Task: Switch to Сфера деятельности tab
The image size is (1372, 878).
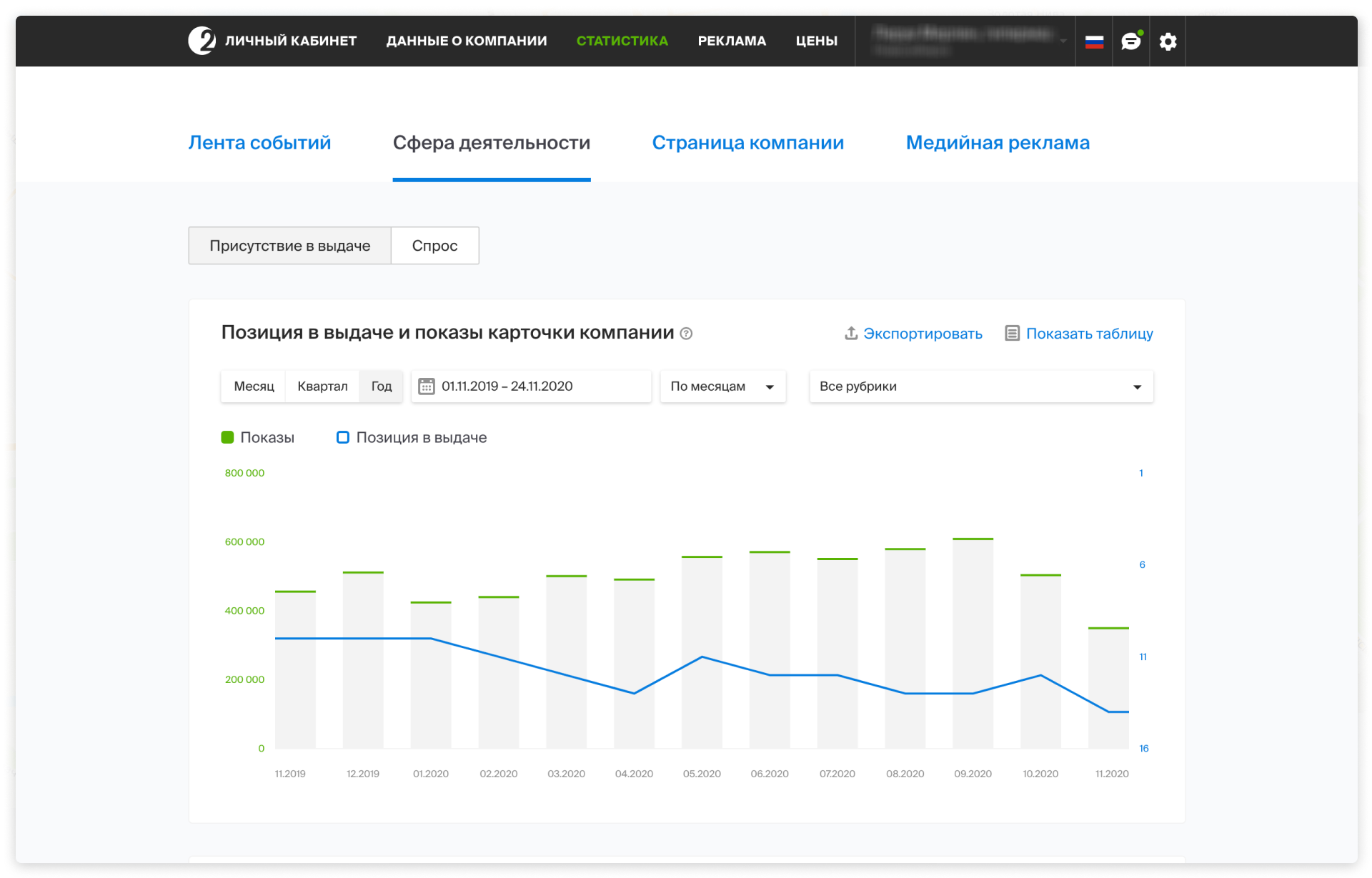Action: tap(492, 143)
